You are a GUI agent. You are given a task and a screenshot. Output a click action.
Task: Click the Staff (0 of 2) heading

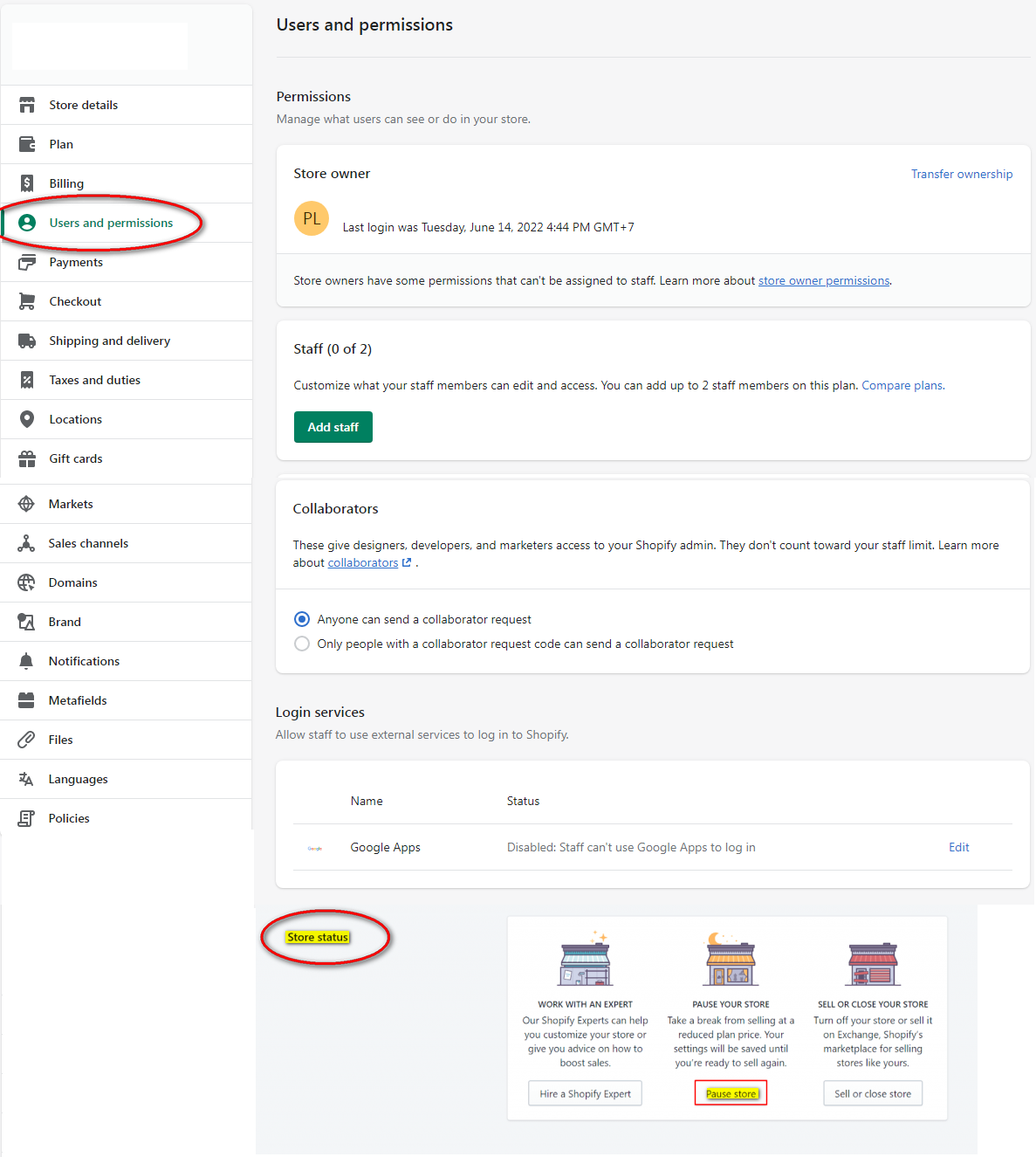(x=333, y=349)
